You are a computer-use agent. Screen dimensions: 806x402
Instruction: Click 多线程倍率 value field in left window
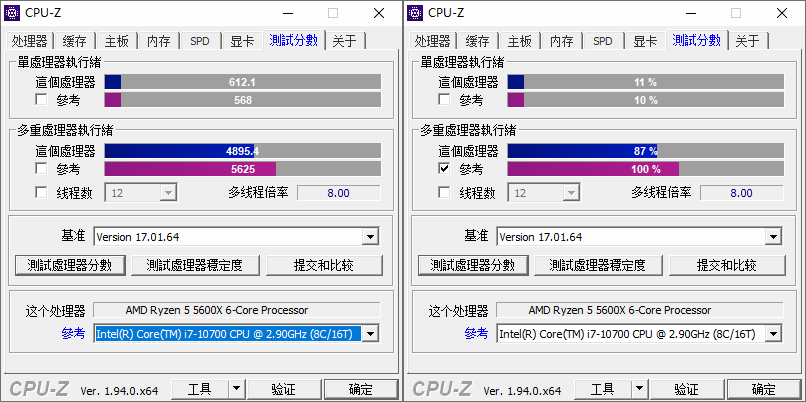coord(339,193)
